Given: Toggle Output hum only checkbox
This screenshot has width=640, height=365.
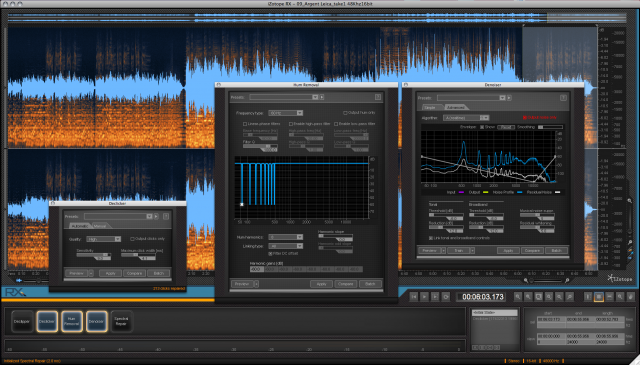Looking at the screenshot, I should 345,113.
